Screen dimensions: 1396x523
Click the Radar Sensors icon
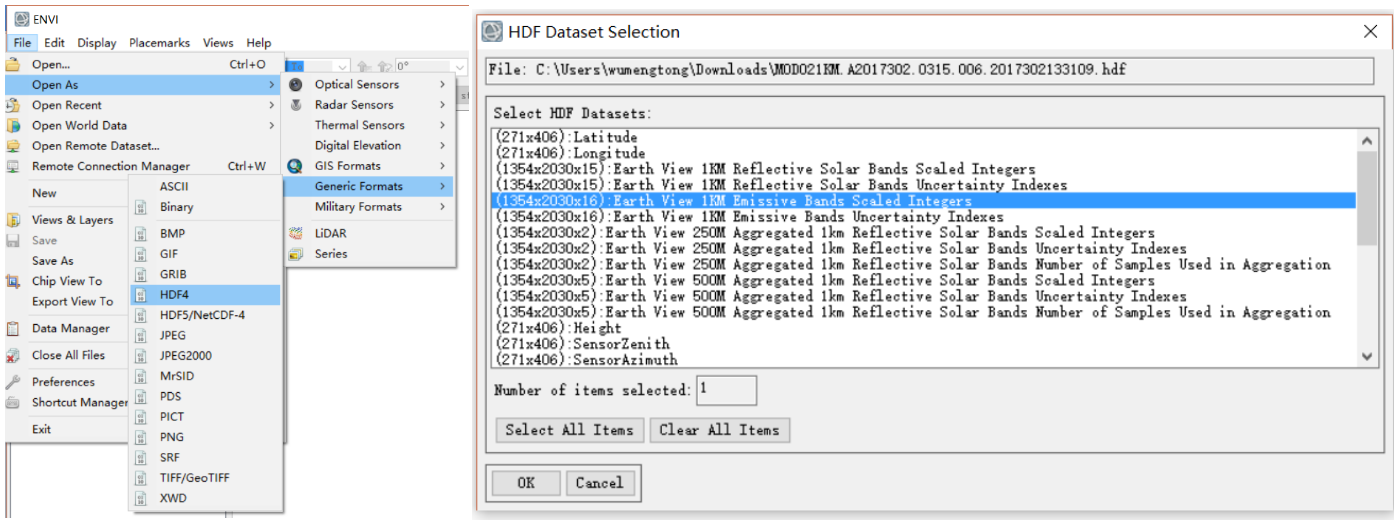tap(295, 105)
